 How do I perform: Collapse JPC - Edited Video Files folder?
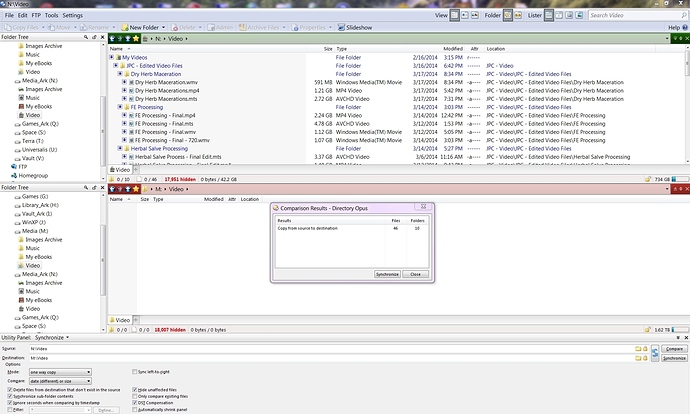[x=116, y=66]
